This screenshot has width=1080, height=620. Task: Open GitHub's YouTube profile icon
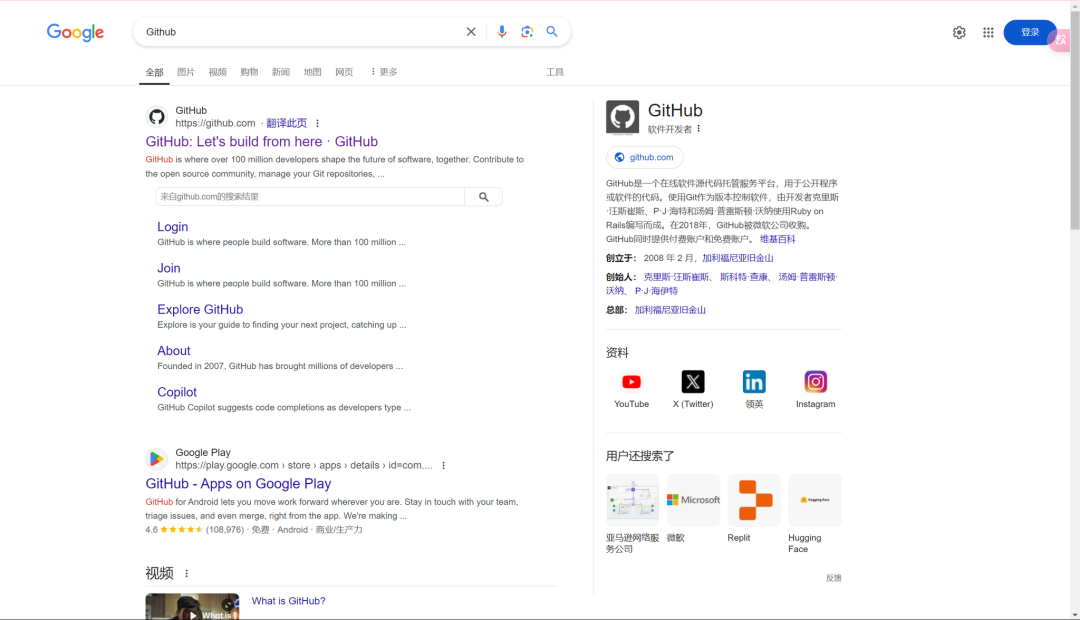(x=631, y=382)
